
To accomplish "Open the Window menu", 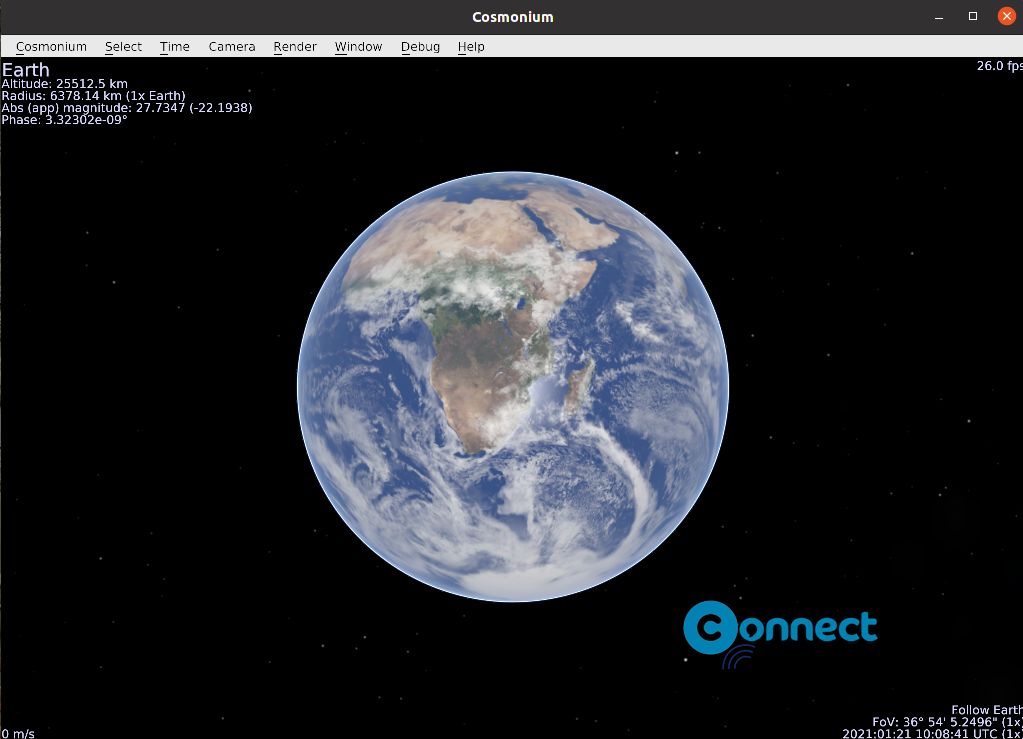I will pos(358,46).
